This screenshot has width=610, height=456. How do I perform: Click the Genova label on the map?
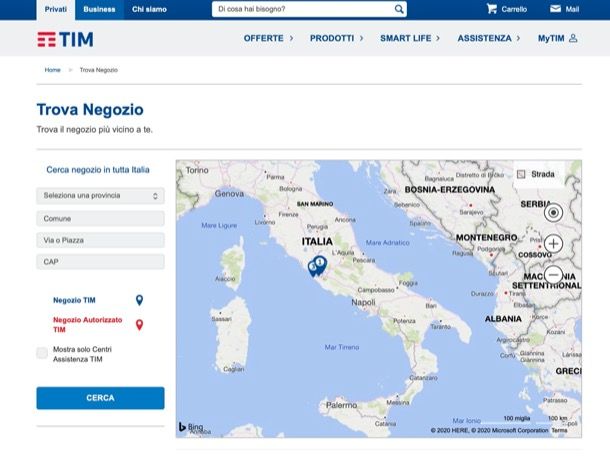click(x=229, y=194)
